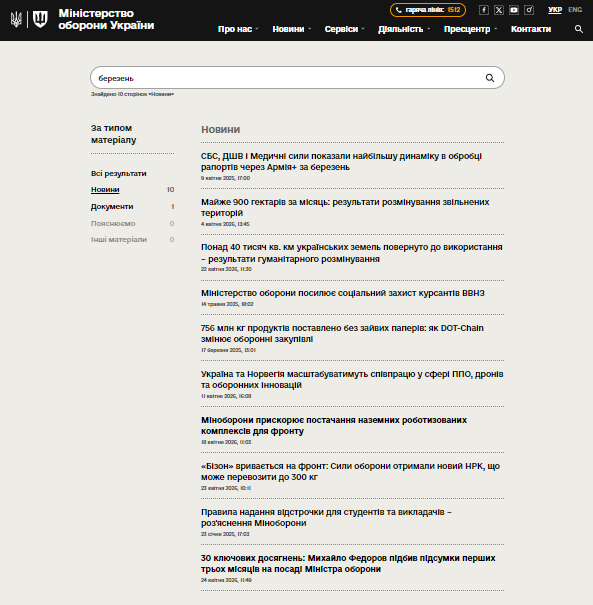The width and height of the screenshot is (593, 605).
Task: Click the search input containing березень
Action: click(297, 78)
